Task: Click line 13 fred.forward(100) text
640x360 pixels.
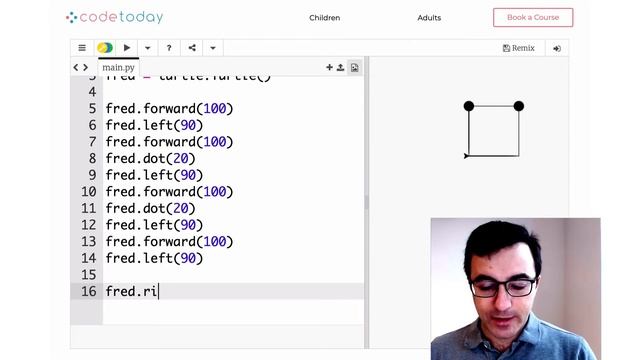Action: (x=169, y=242)
